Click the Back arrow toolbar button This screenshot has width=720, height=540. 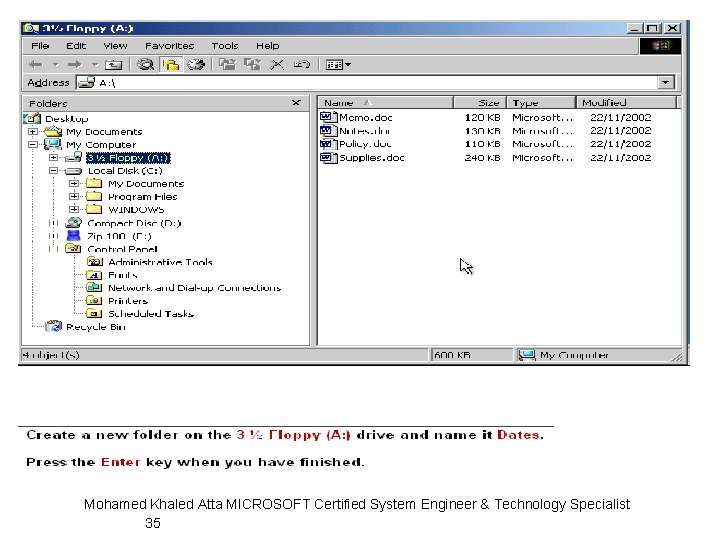[x=36, y=65]
